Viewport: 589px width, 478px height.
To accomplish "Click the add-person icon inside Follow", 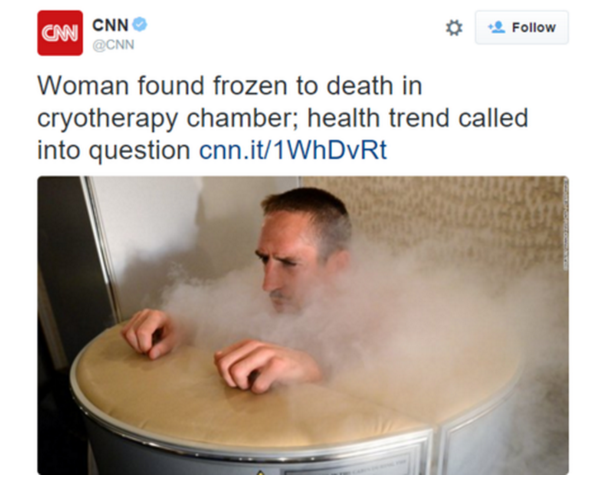I will point(497,27).
